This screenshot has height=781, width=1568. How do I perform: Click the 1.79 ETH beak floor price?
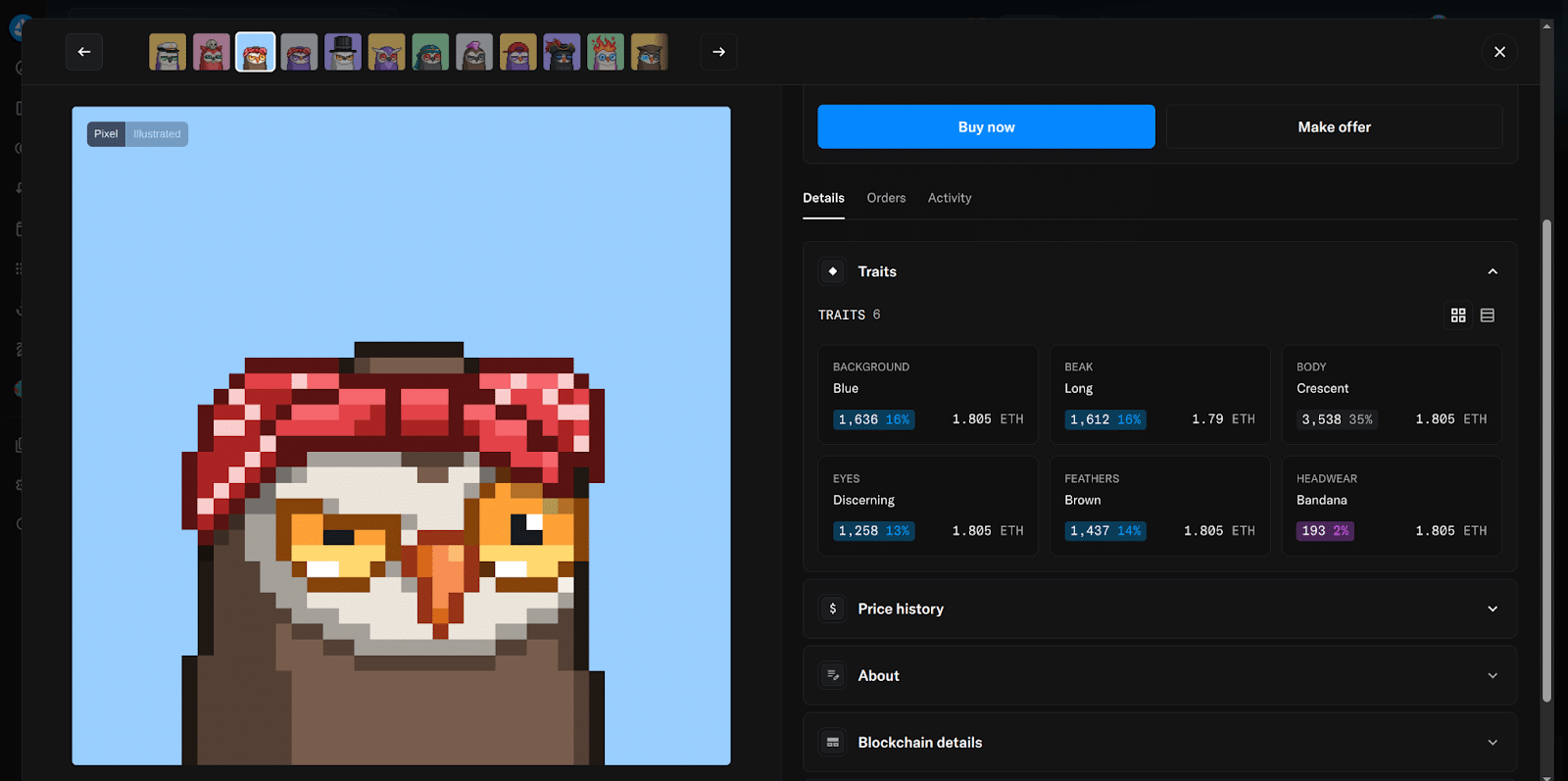(1223, 419)
